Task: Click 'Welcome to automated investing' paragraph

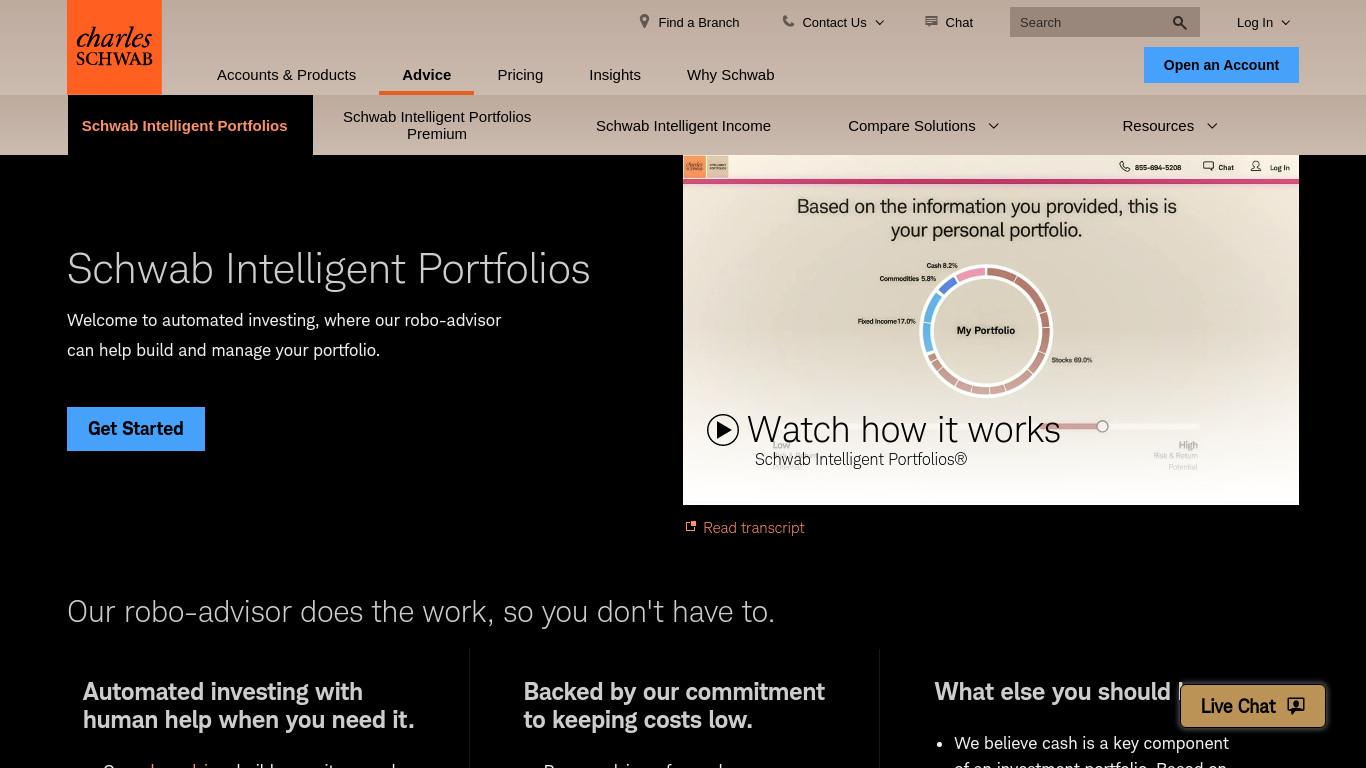Action: (x=284, y=335)
